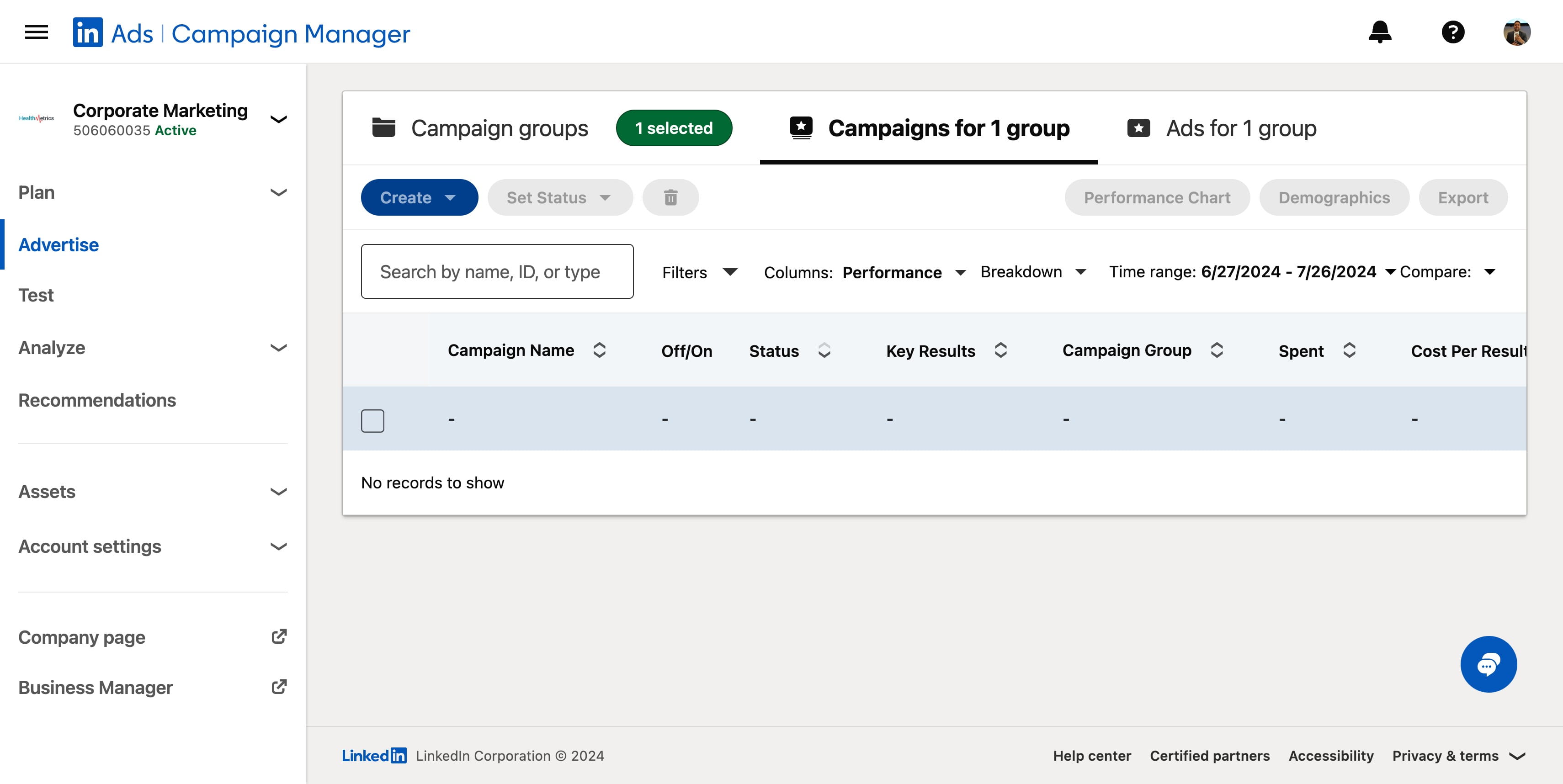This screenshot has height=784, width=1563.
Task: Click the "No records to show" message
Action: (x=433, y=482)
